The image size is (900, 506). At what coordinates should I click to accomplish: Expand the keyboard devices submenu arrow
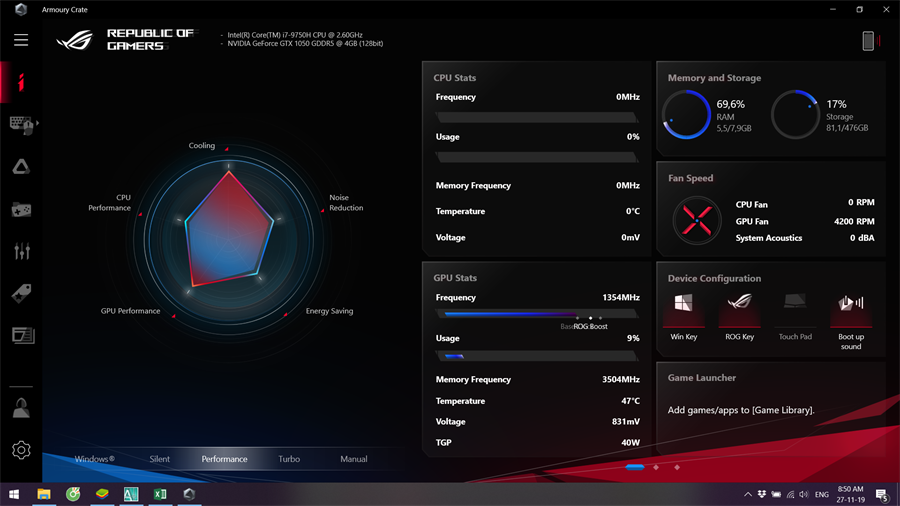point(38,124)
